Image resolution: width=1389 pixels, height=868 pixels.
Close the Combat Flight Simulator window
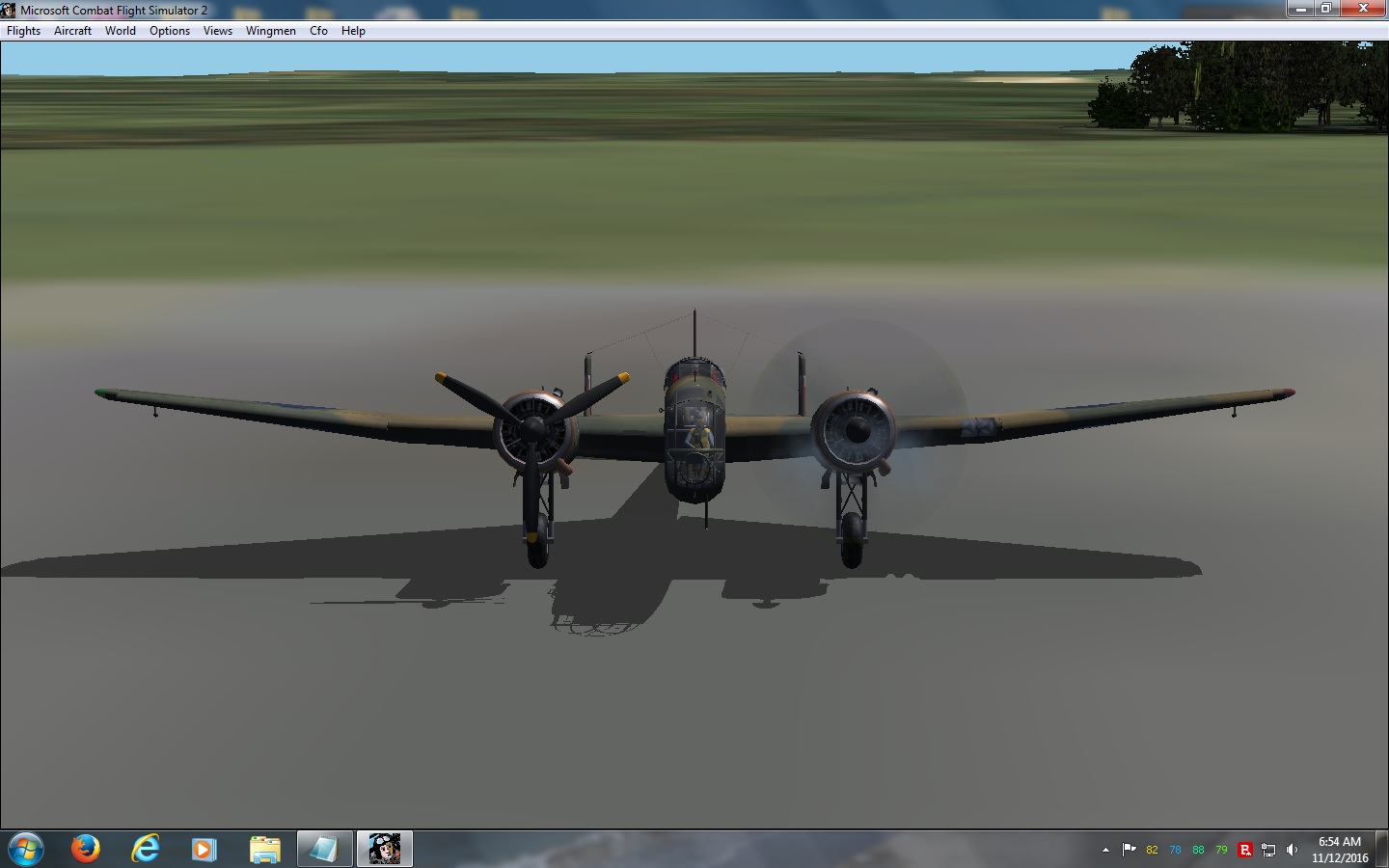pos(1363,9)
